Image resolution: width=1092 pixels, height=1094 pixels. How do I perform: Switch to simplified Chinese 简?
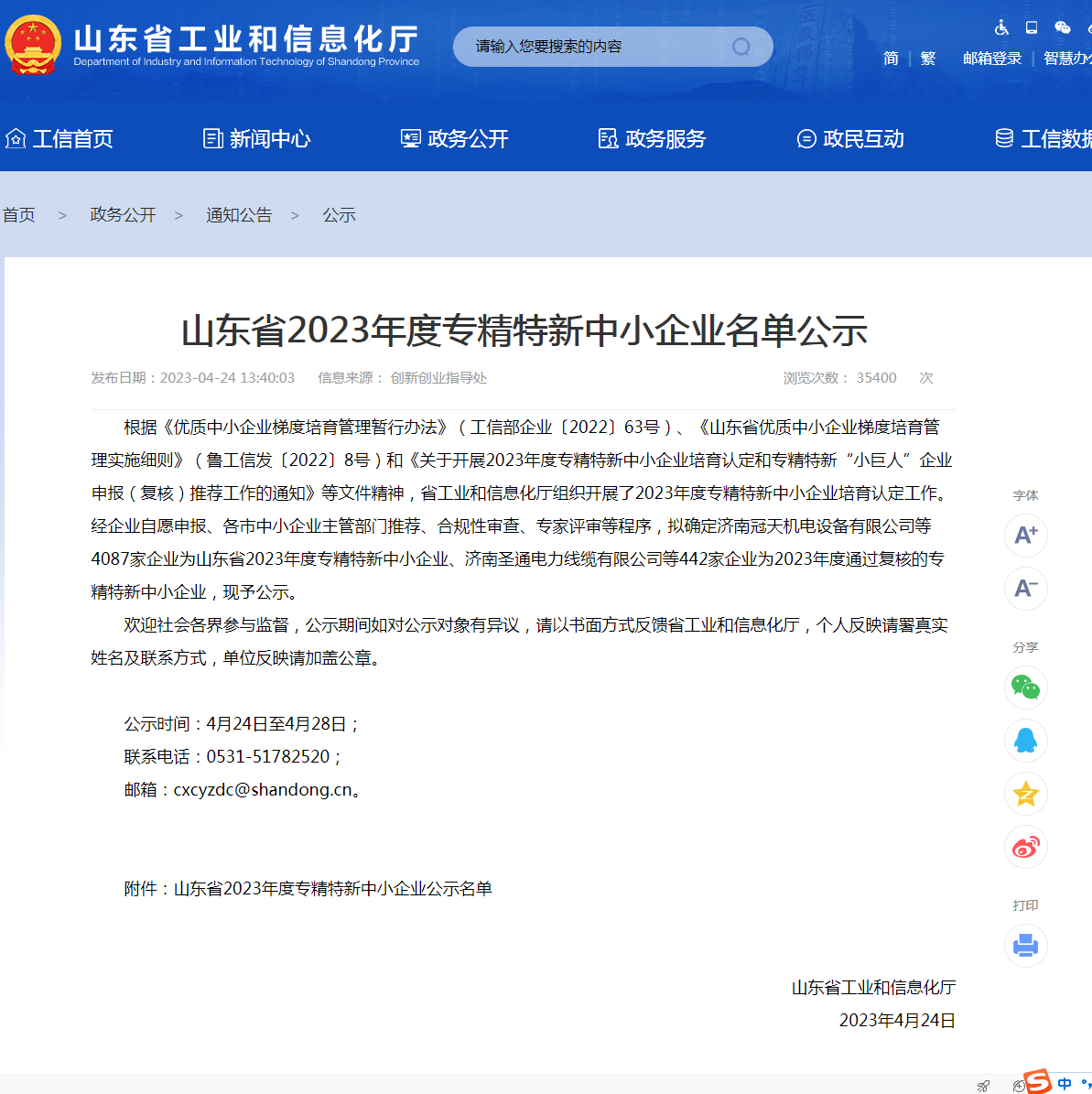coord(891,59)
